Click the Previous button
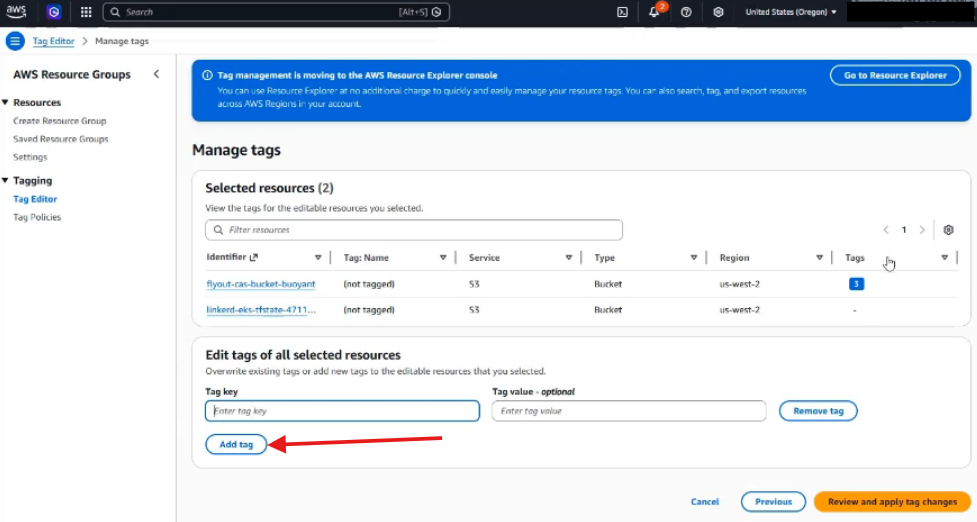 click(x=773, y=501)
